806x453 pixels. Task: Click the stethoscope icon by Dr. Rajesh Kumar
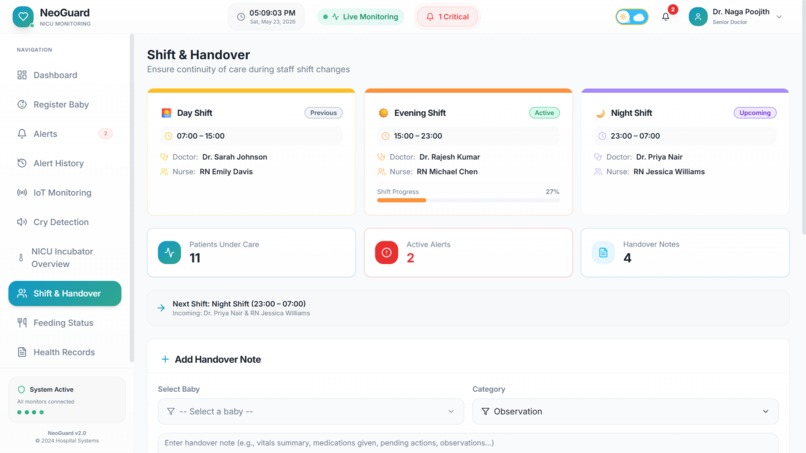[x=381, y=157]
